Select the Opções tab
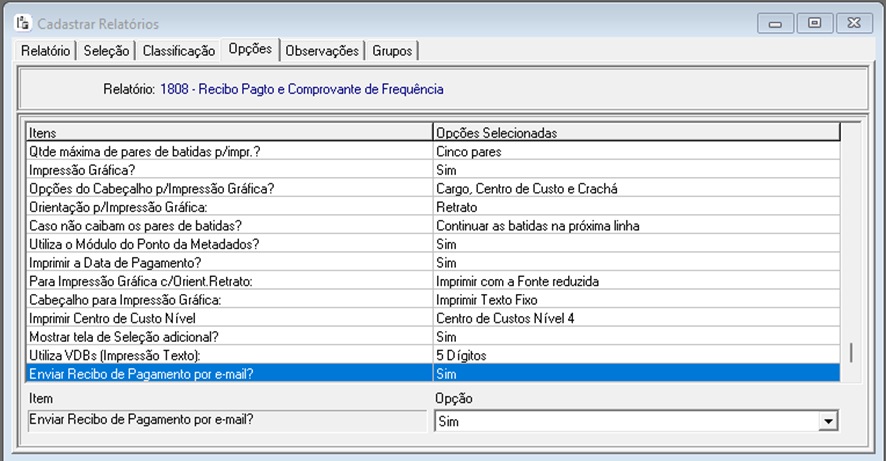The height and width of the screenshot is (461, 886). (249, 49)
